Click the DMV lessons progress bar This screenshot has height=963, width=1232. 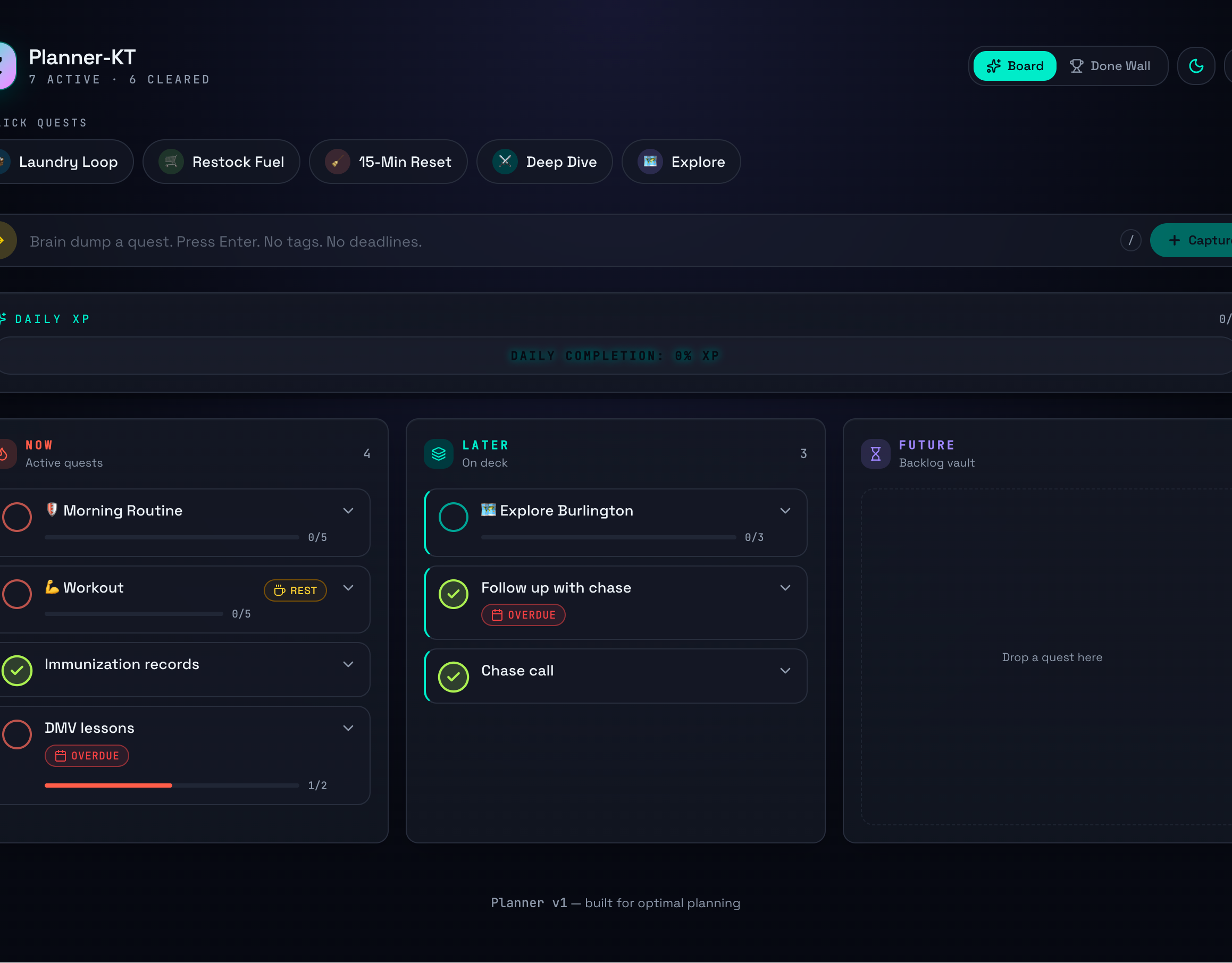click(172, 785)
